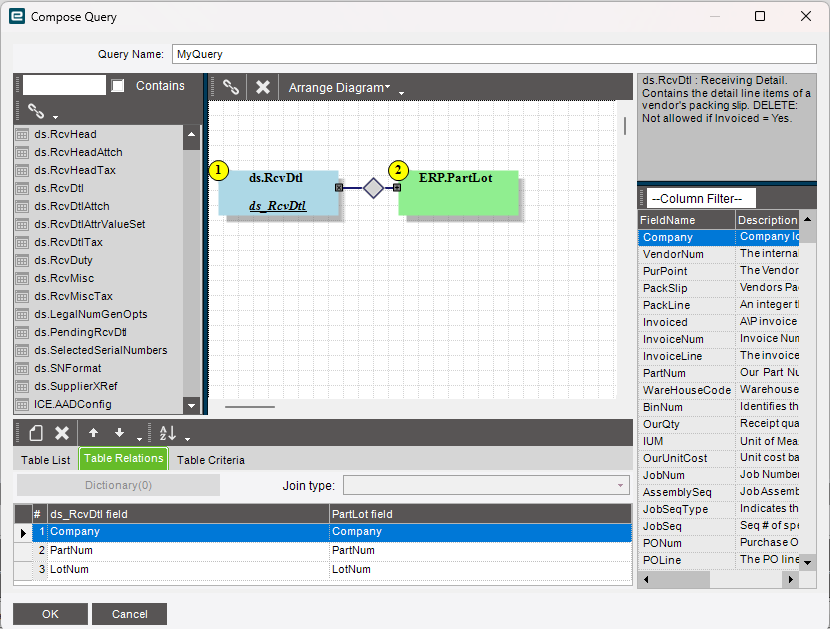
Task: Click the Cancel button
Action: click(130, 614)
